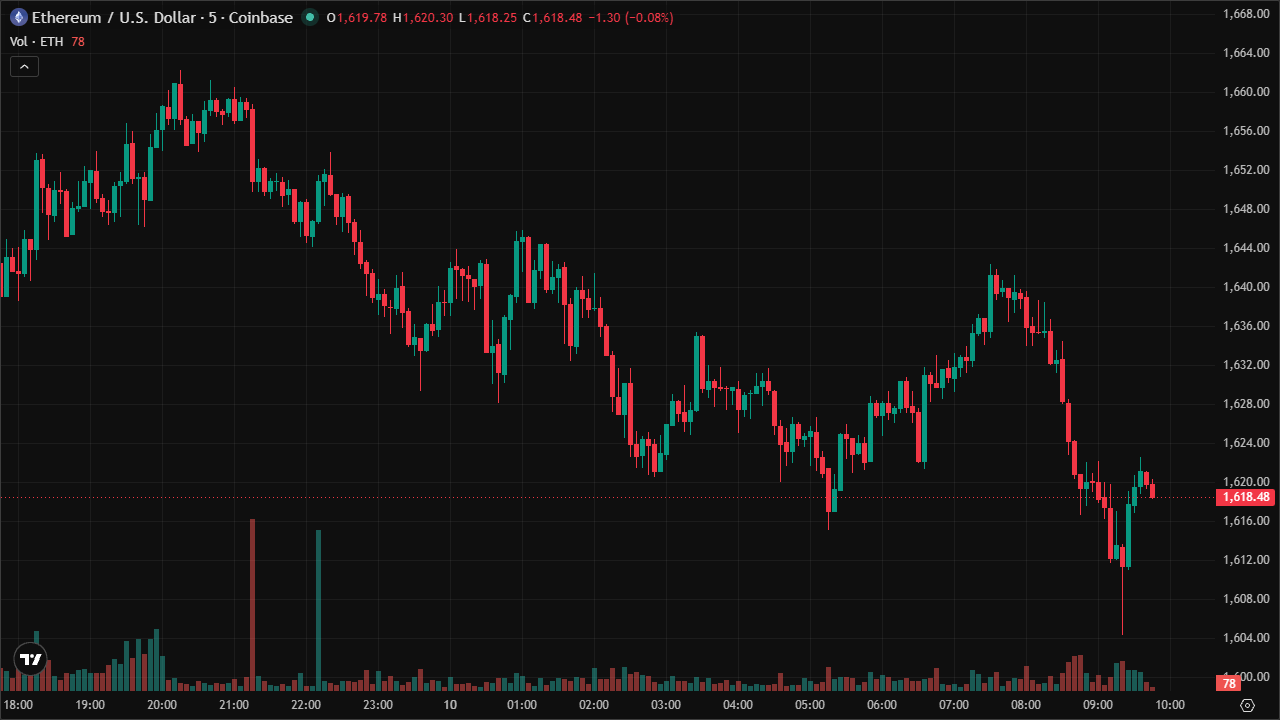Image resolution: width=1280 pixels, height=720 pixels.
Task: Click the red 1,618.48 current price label
Action: 1246,497
